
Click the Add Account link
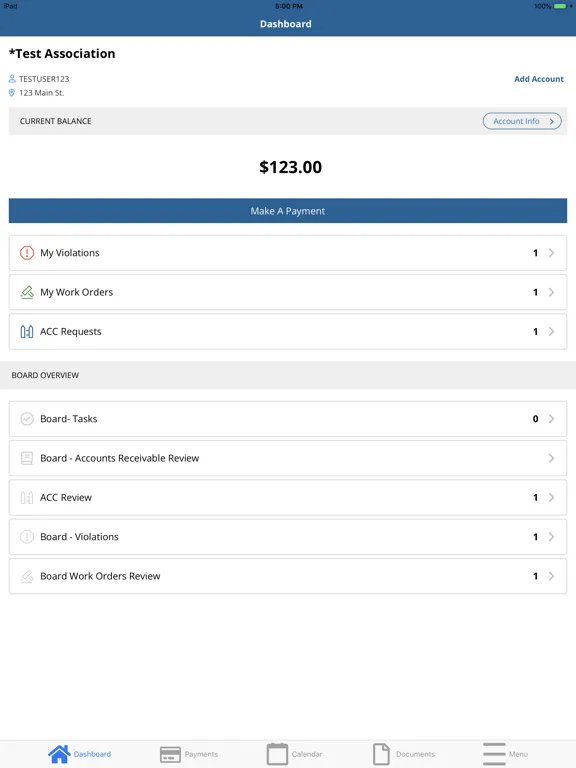point(539,79)
